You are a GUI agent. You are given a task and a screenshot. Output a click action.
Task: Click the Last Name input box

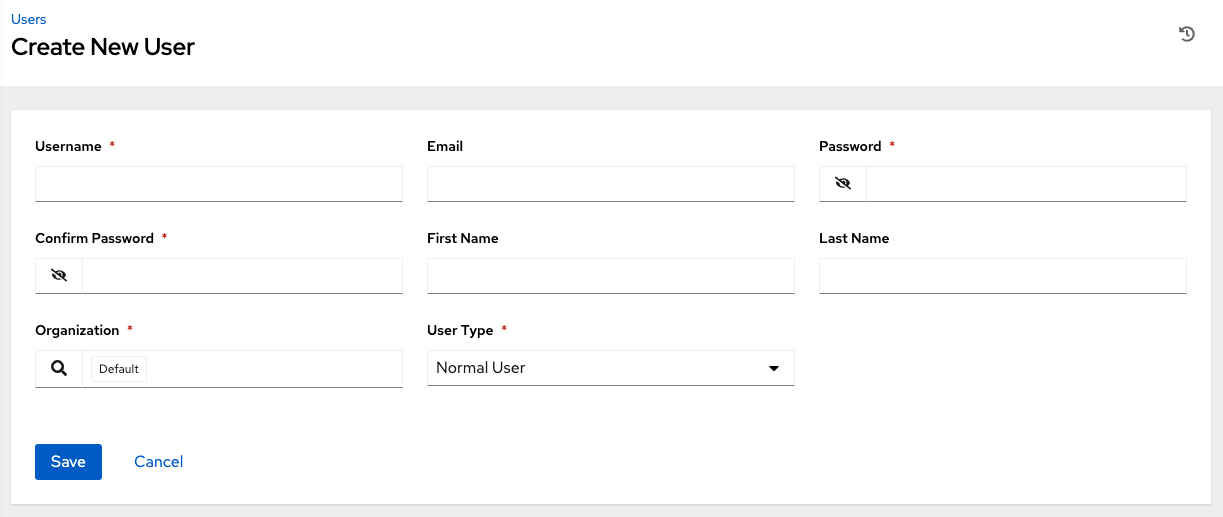[x=1002, y=276]
